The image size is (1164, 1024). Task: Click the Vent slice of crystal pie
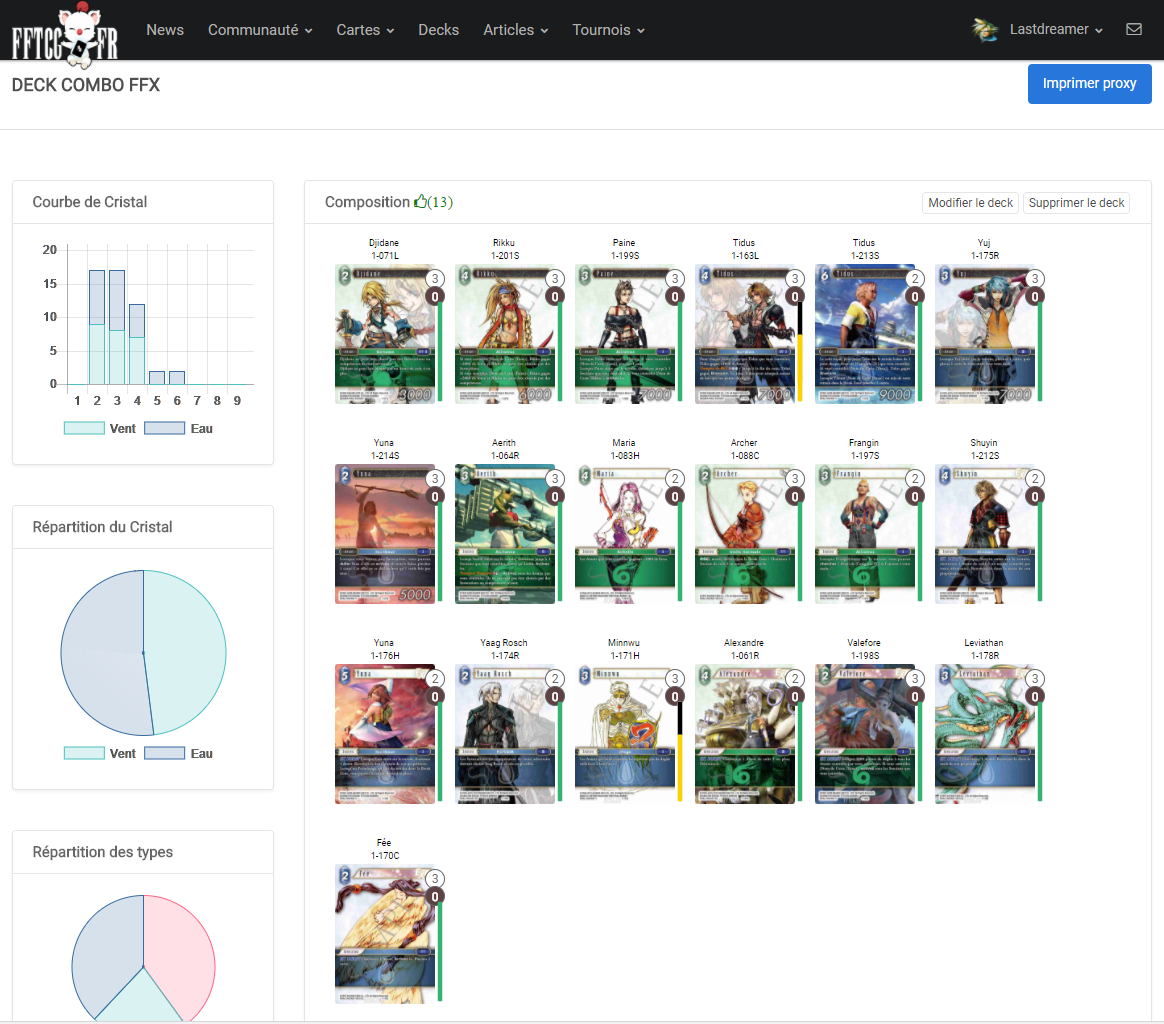(186, 650)
